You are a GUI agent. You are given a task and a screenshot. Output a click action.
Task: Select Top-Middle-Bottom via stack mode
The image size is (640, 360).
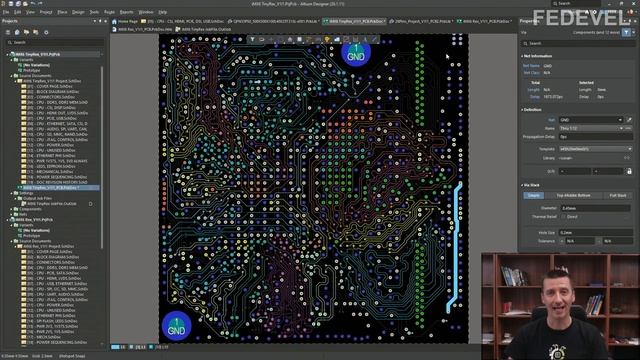[x=573, y=196]
